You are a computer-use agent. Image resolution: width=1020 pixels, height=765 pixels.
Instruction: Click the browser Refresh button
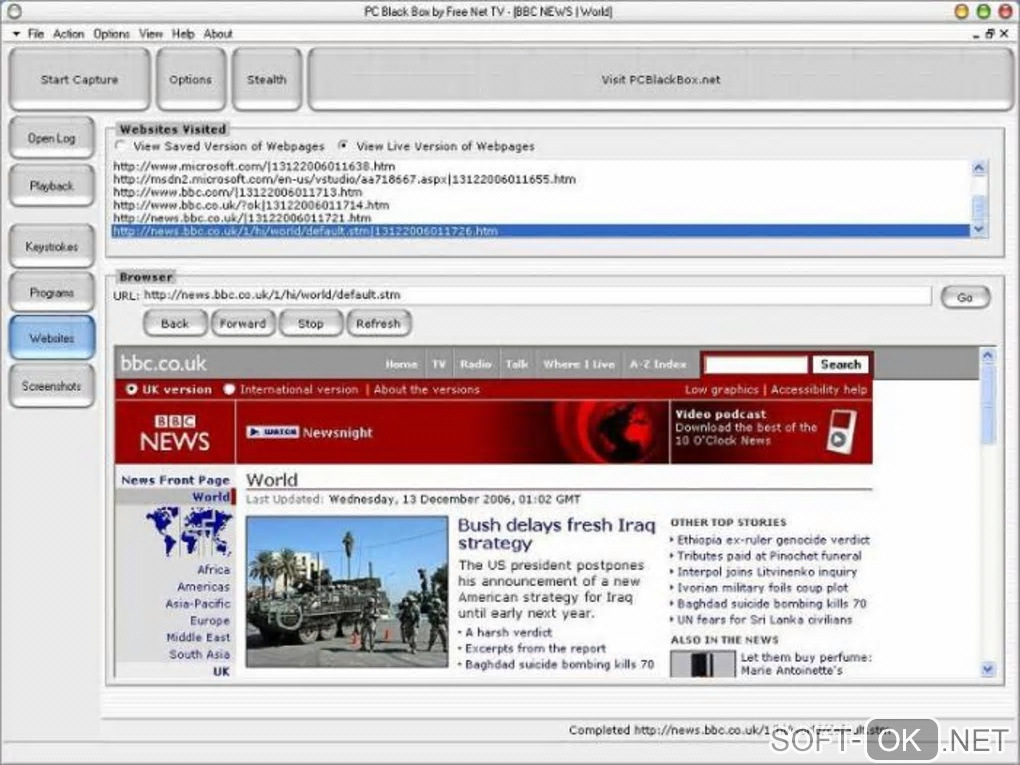(x=378, y=323)
